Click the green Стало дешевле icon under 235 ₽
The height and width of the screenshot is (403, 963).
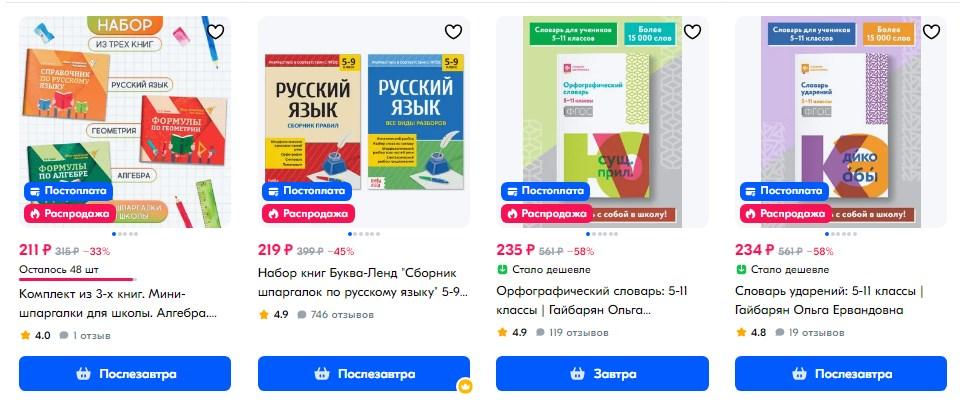point(501,269)
